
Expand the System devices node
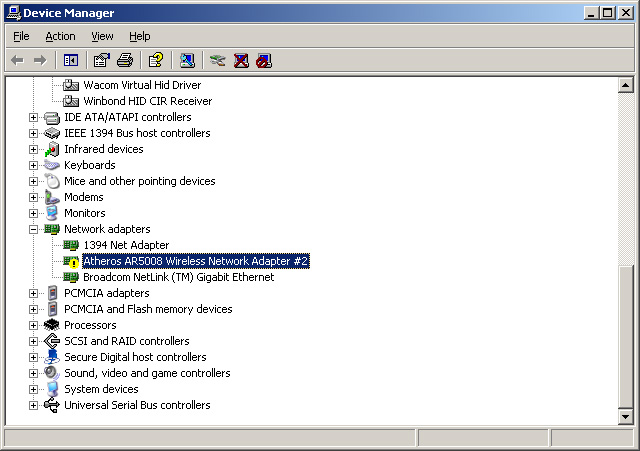[x=33, y=389]
